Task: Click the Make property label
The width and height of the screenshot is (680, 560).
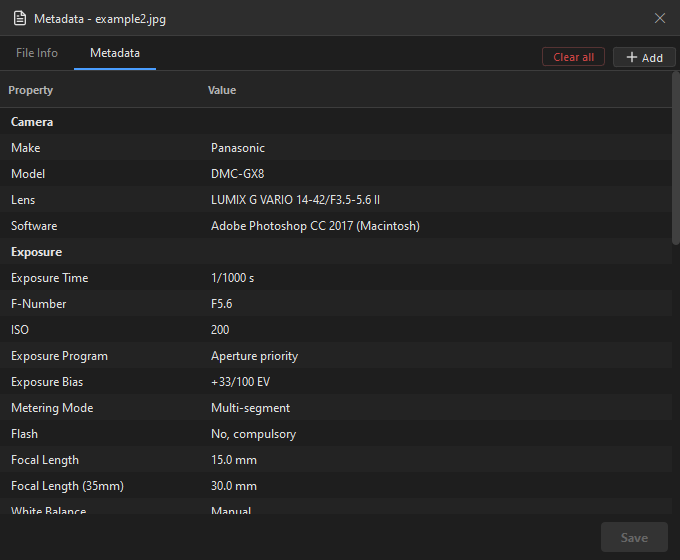Action: click(x=26, y=148)
